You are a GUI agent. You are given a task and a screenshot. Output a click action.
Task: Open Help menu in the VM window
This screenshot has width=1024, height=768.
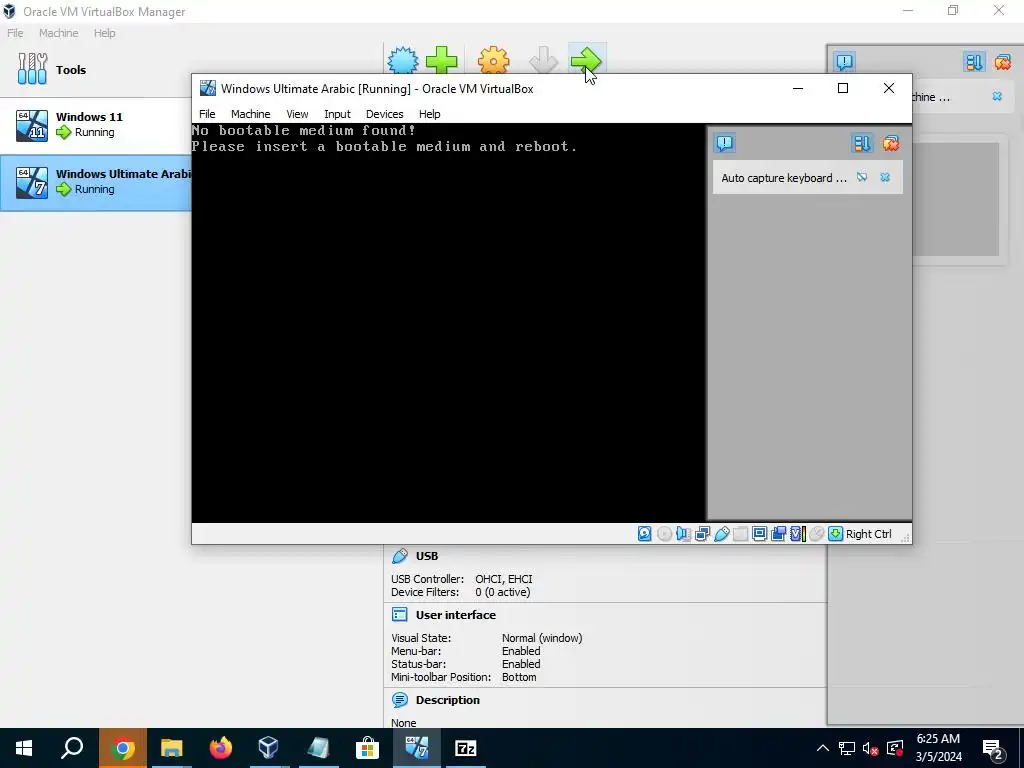point(429,114)
